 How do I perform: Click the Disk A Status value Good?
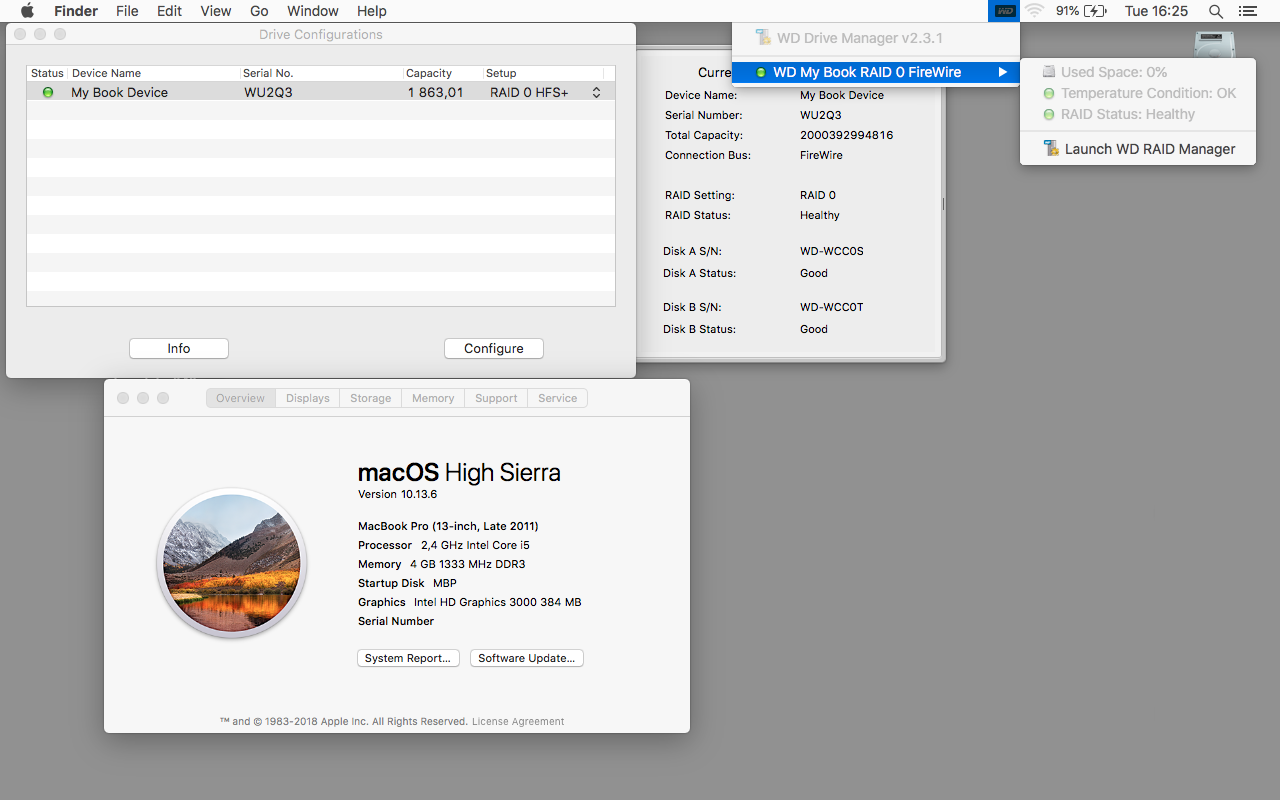pyautogui.click(x=814, y=273)
